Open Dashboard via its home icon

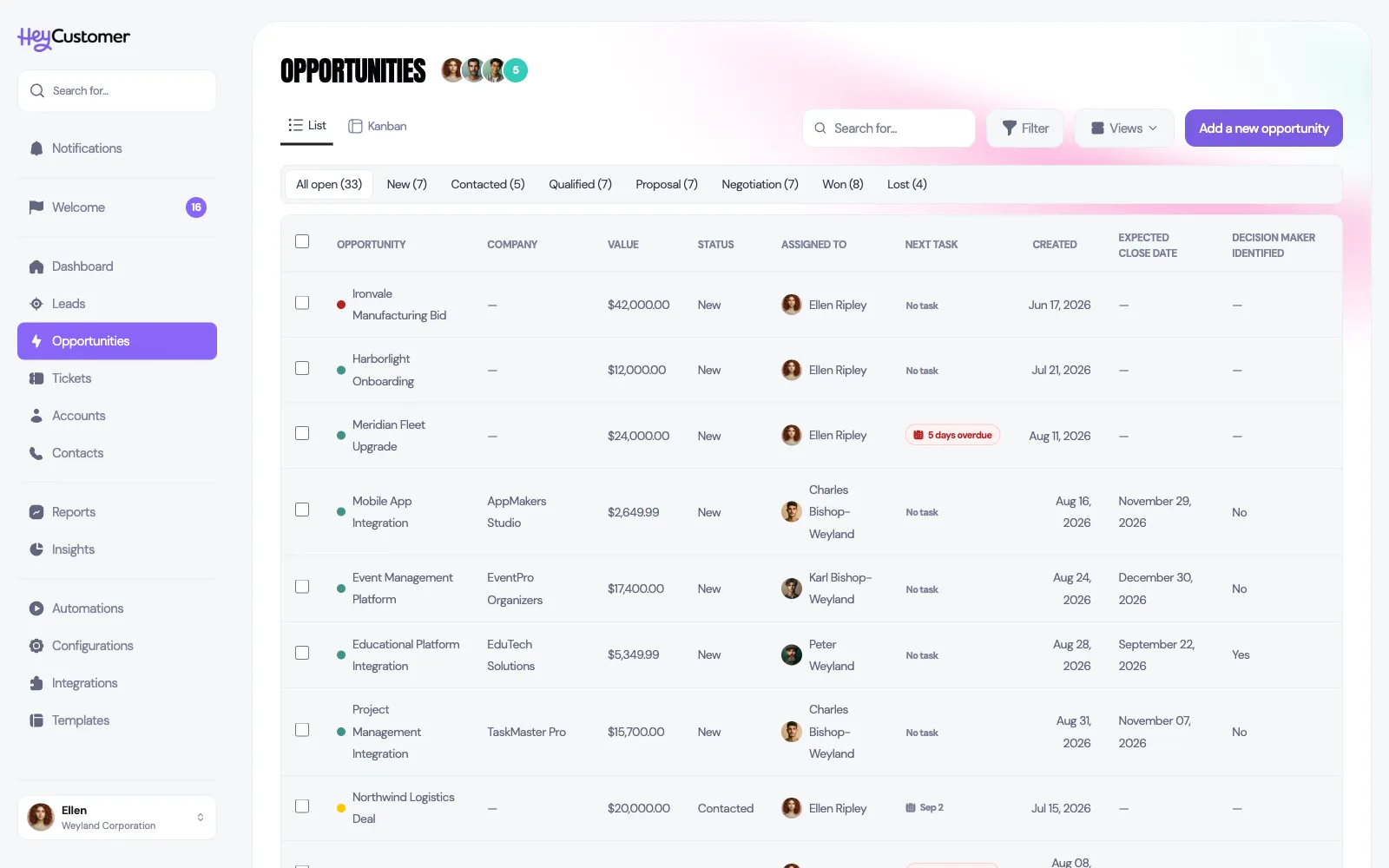pyautogui.click(x=36, y=266)
